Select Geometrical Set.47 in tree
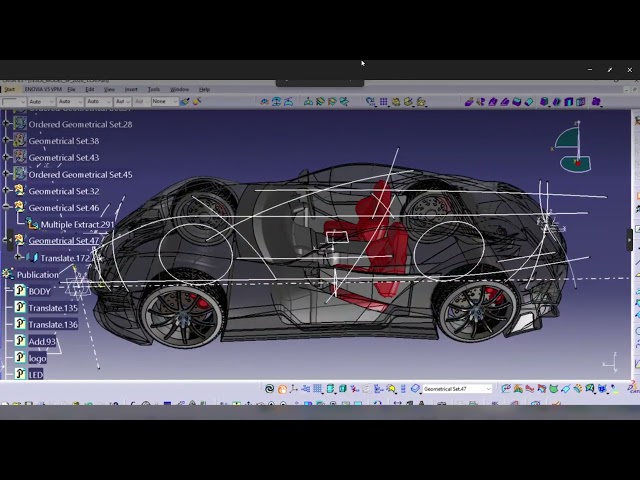Image resolution: width=640 pixels, height=480 pixels. (x=64, y=241)
